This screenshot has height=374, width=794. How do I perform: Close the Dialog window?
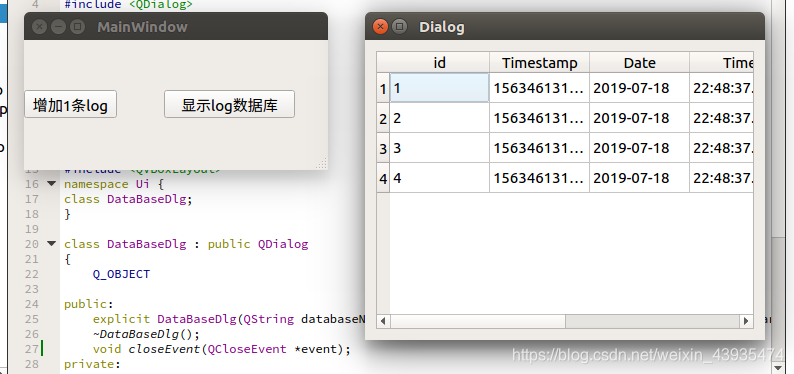pos(380,26)
